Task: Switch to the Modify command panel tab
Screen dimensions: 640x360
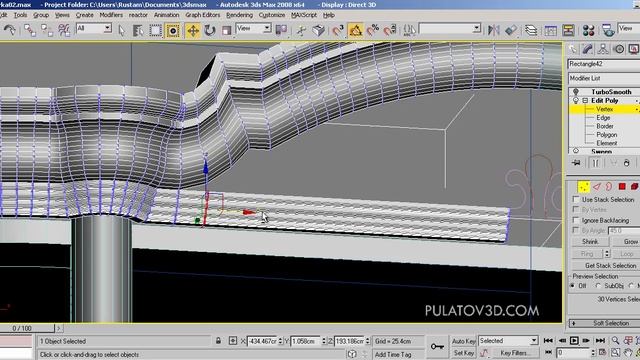Action: pos(588,49)
